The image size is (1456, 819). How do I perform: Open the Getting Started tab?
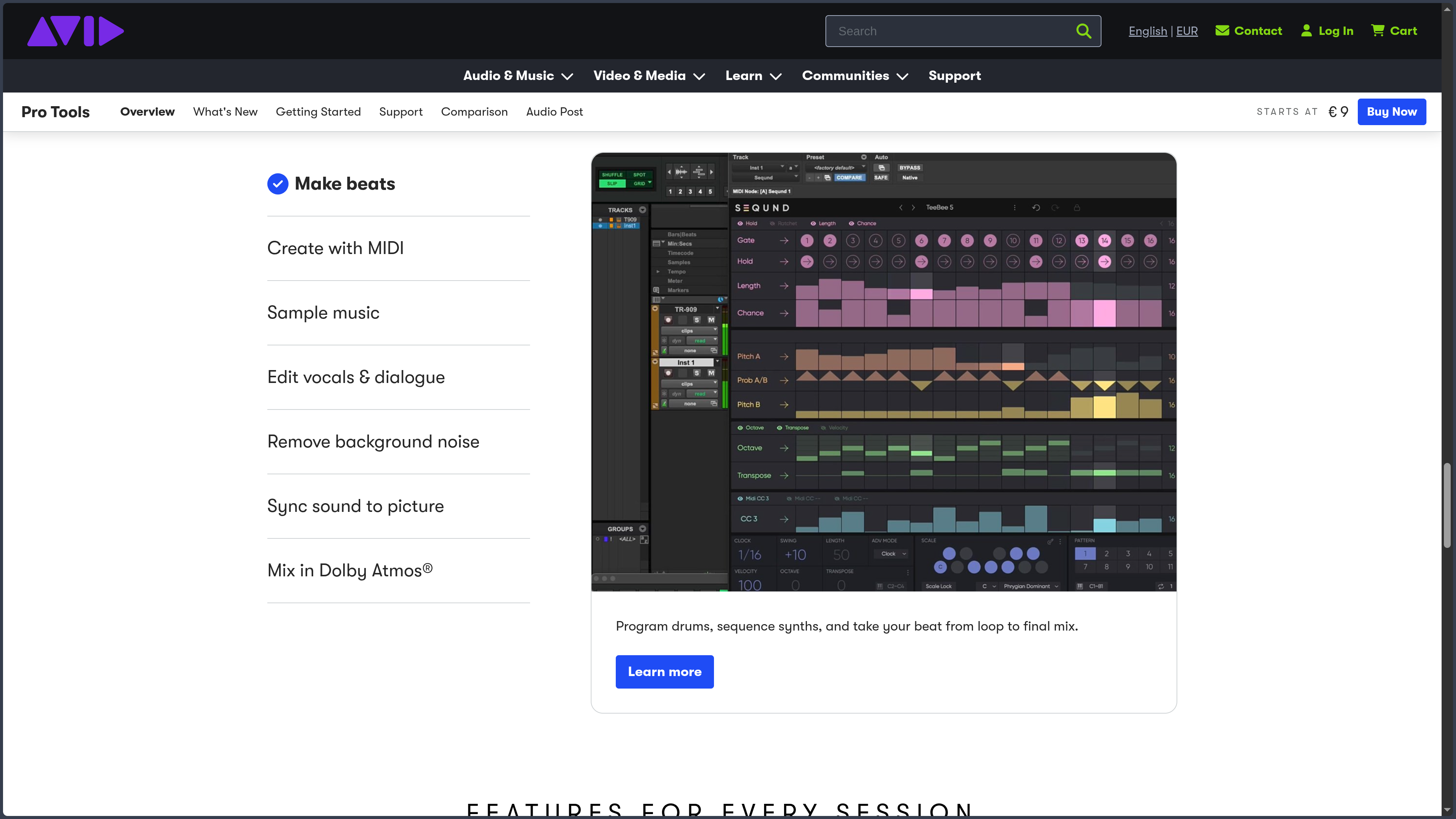pyautogui.click(x=318, y=112)
